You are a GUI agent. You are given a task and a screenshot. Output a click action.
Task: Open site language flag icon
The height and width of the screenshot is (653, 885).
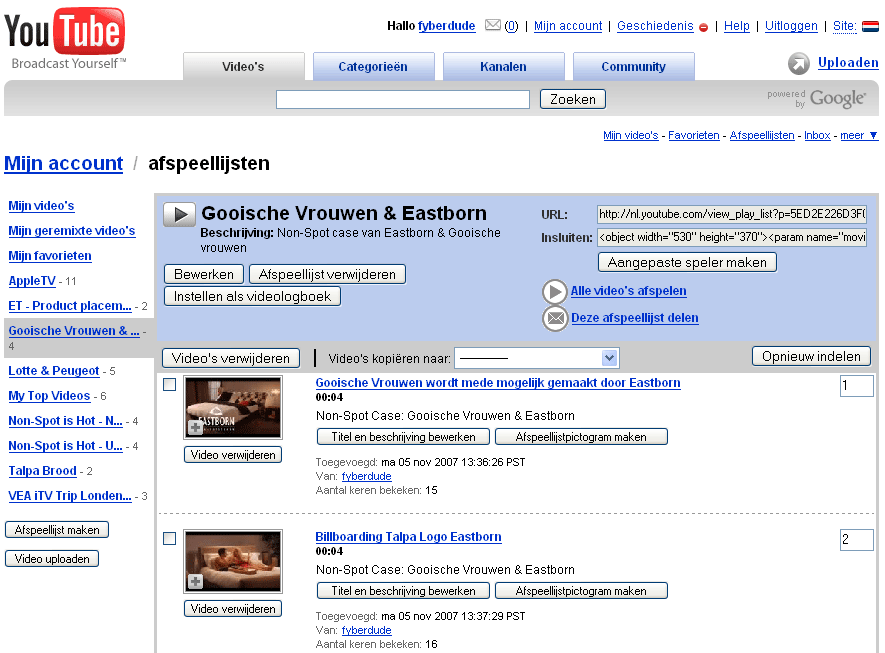(871, 26)
